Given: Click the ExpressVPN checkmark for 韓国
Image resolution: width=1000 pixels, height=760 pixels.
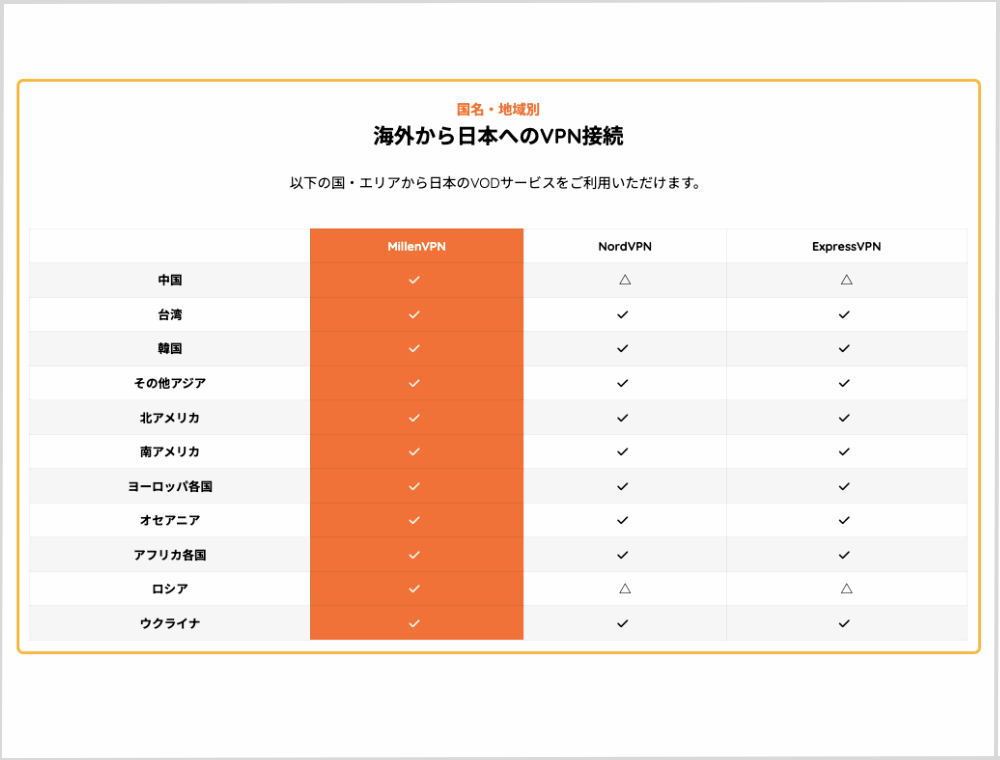Looking at the screenshot, I should tap(843, 348).
